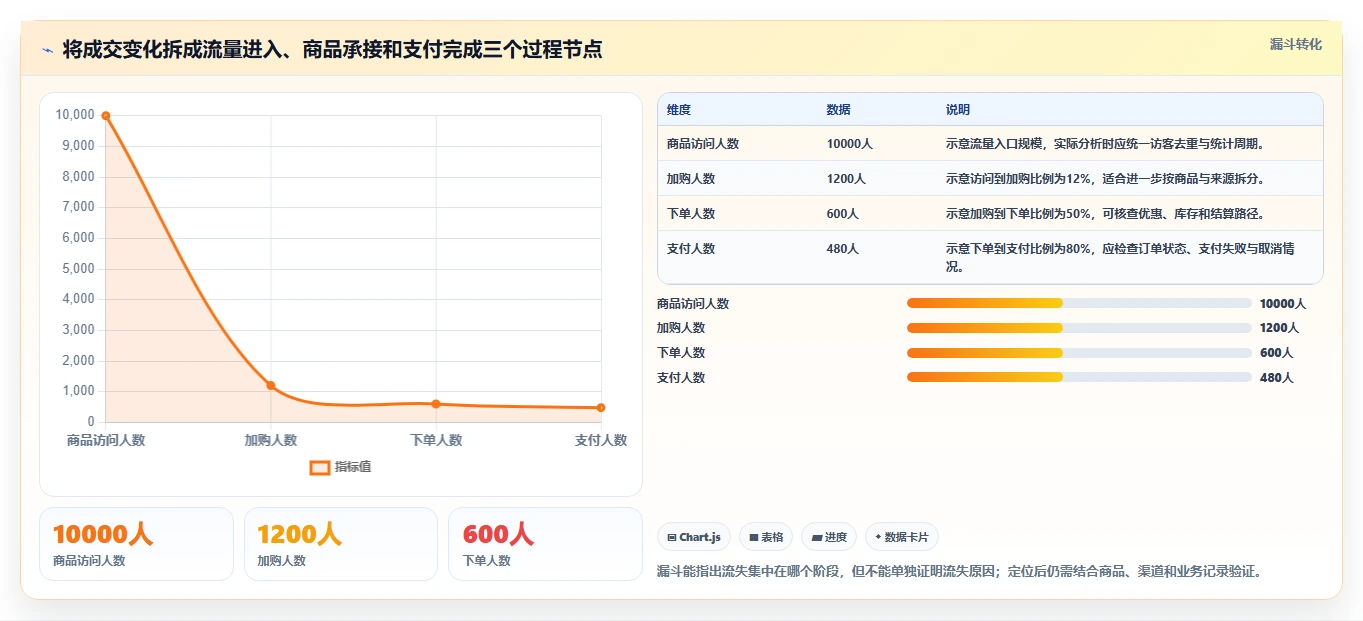1363x621 pixels.
Task: Toggle the 指标值 legend swatch under the chart
Action: tap(320, 467)
